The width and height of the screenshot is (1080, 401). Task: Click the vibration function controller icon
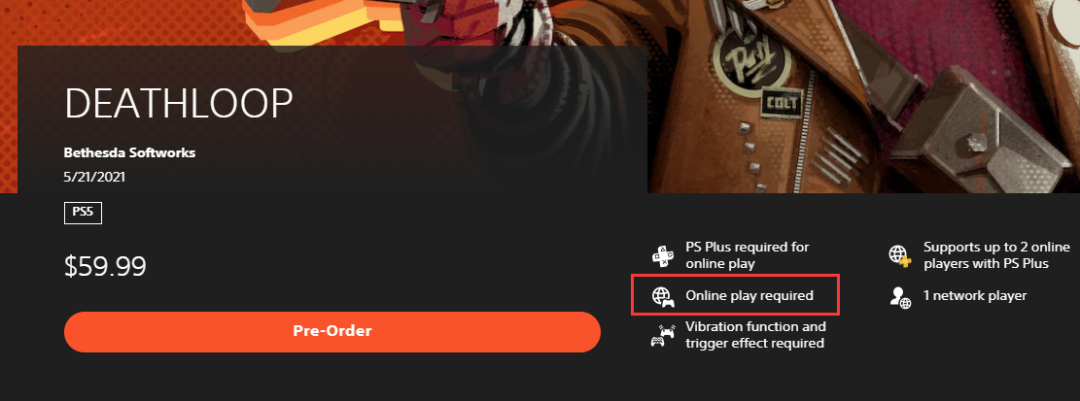tap(663, 335)
